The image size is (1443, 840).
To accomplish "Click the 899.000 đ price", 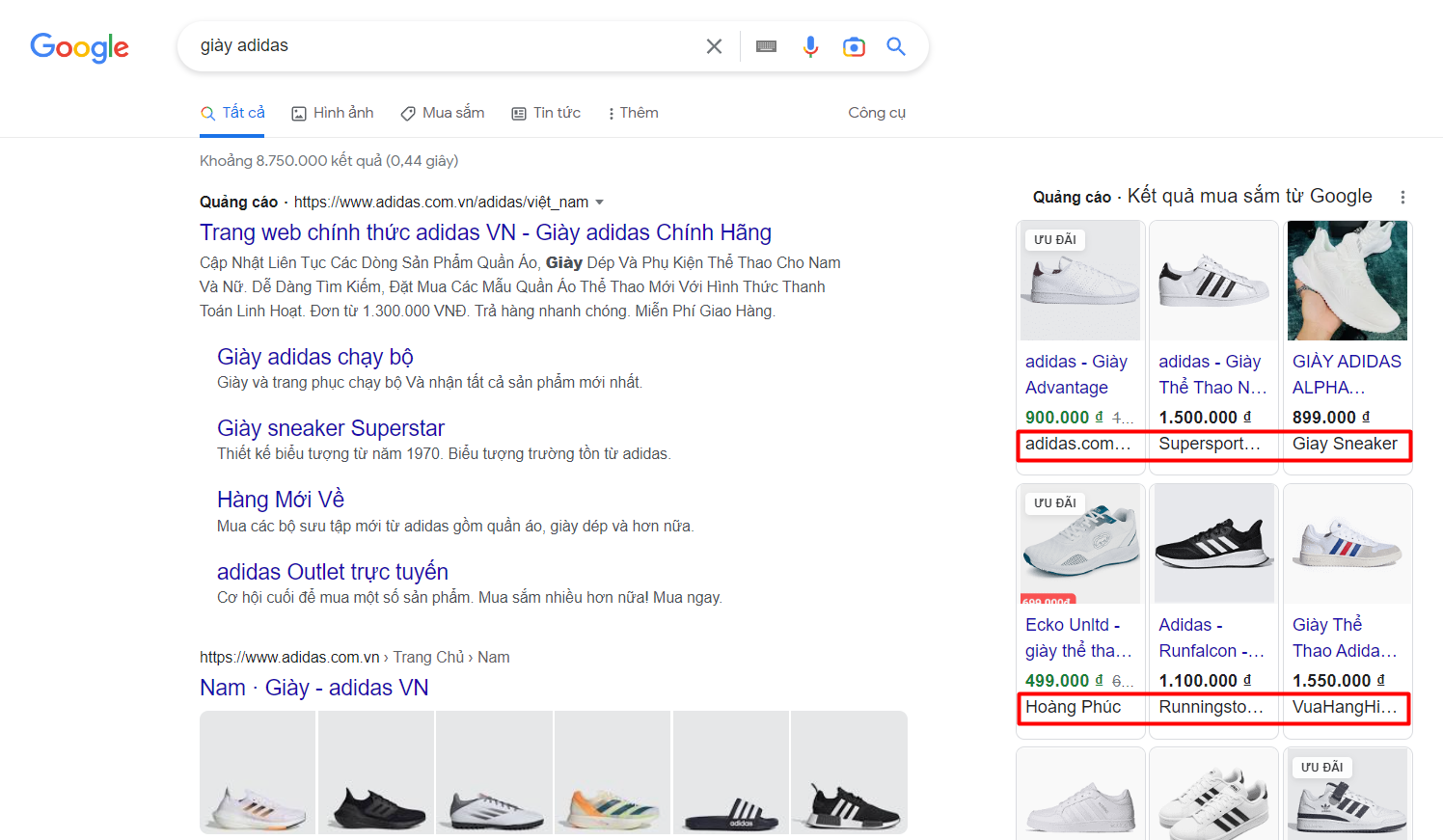I will tap(1331, 418).
